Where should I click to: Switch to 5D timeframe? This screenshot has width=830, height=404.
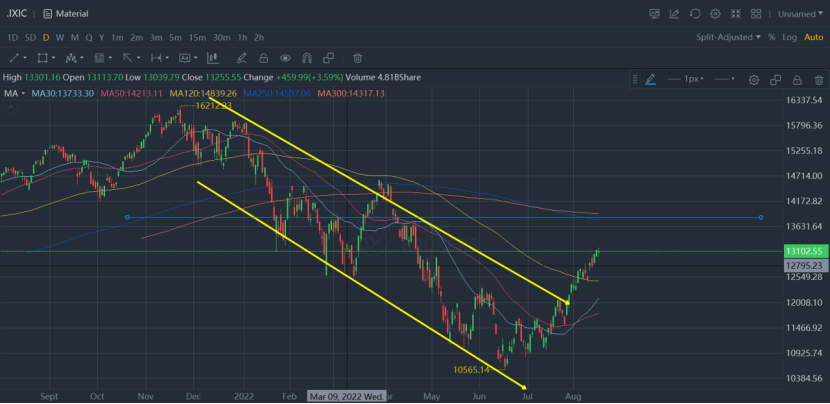[31, 38]
